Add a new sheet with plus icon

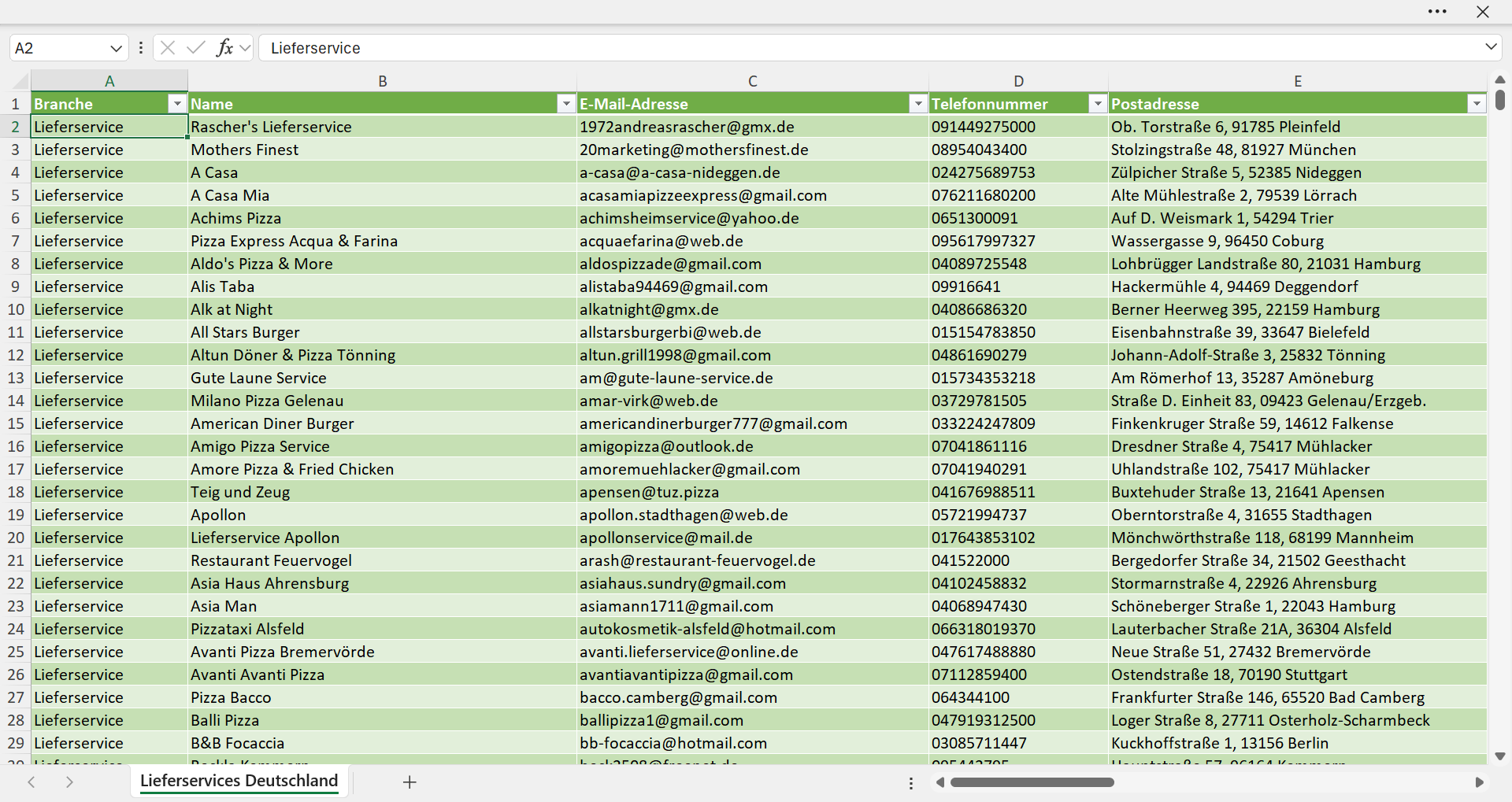pos(409,782)
